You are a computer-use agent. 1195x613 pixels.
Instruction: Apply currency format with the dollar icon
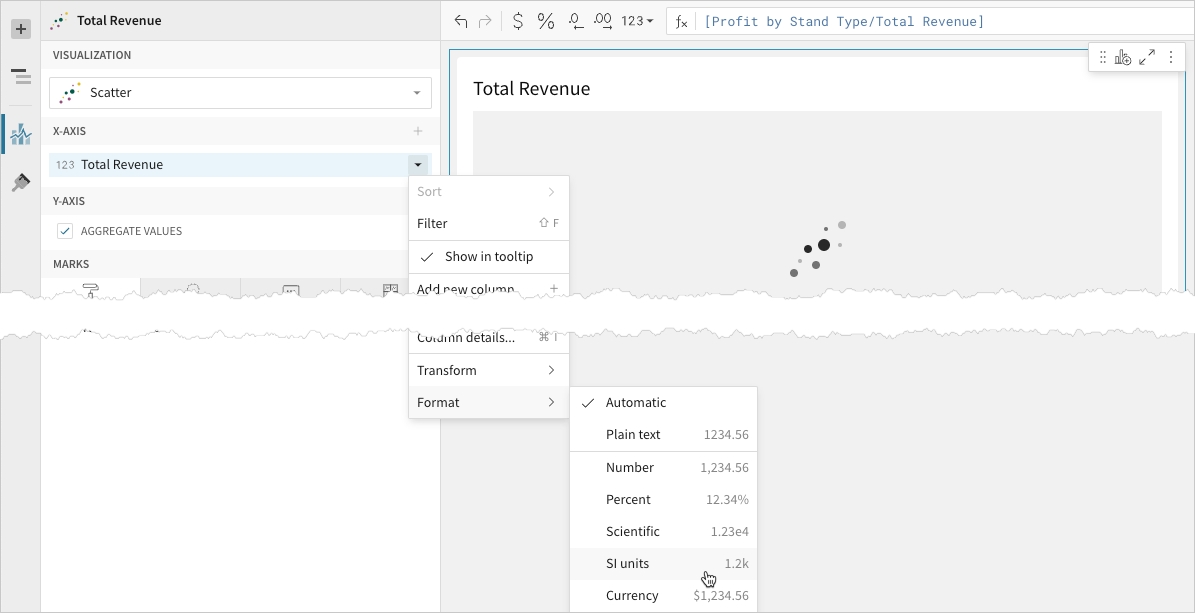[x=517, y=21]
